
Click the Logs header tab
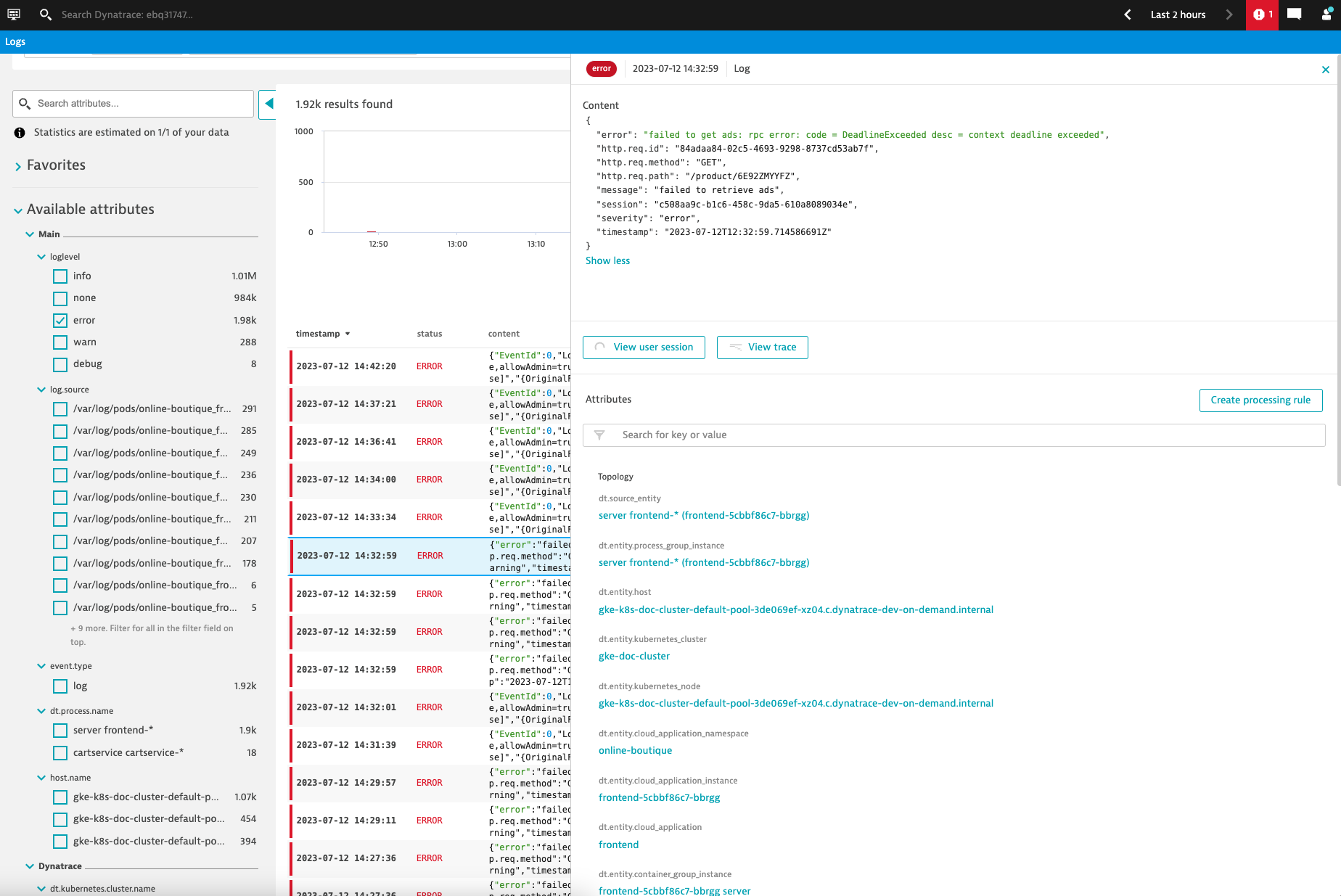click(15, 41)
